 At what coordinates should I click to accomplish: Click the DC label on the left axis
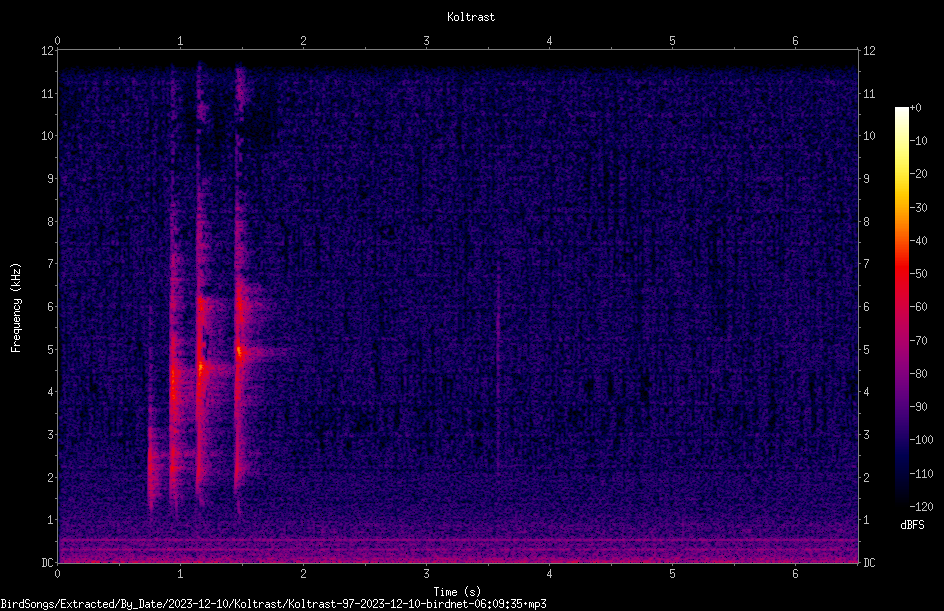point(48,562)
